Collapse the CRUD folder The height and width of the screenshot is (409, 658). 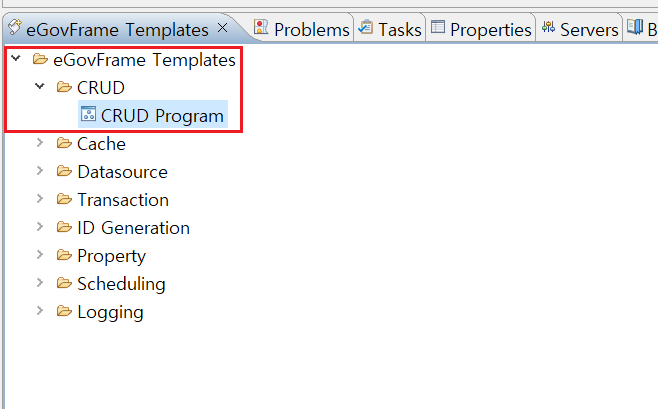pos(40,87)
